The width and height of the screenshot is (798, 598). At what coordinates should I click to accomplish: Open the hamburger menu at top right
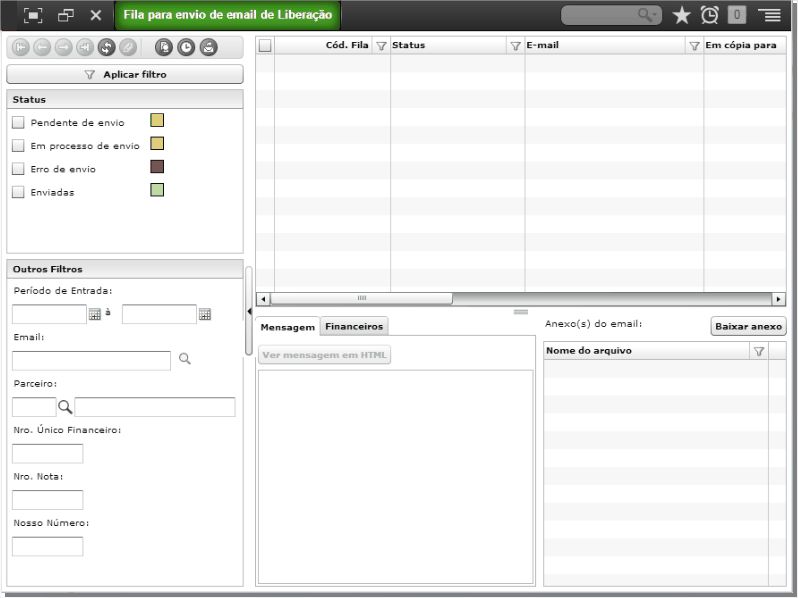click(x=772, y=15)
